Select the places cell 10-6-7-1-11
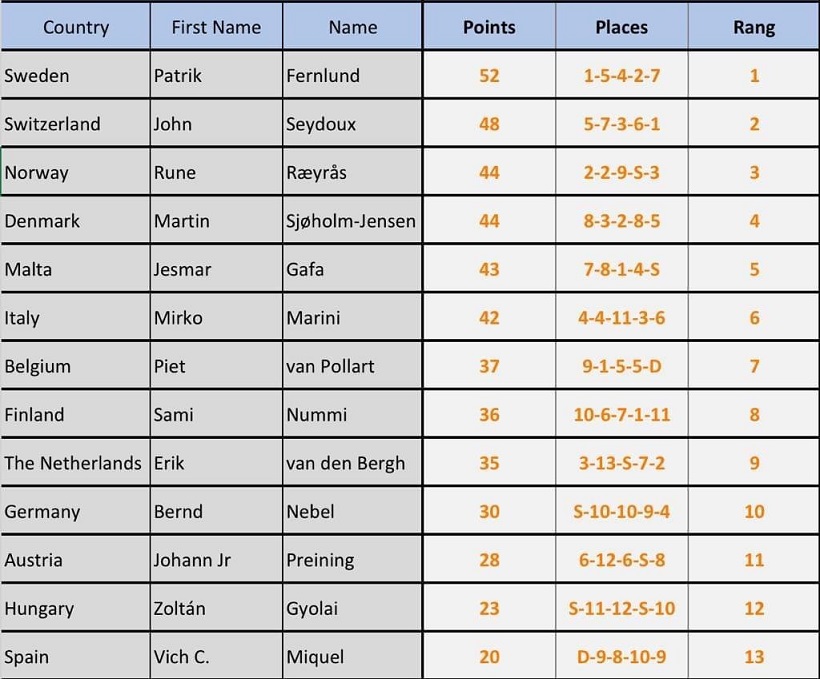 621,414
